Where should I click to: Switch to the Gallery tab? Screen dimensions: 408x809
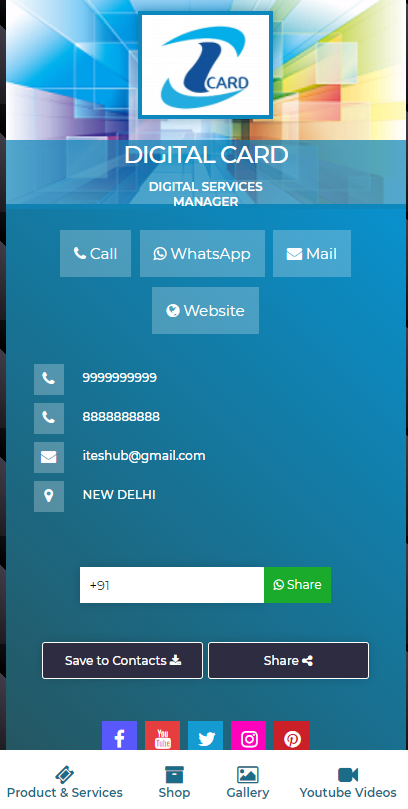click(248, 783)
